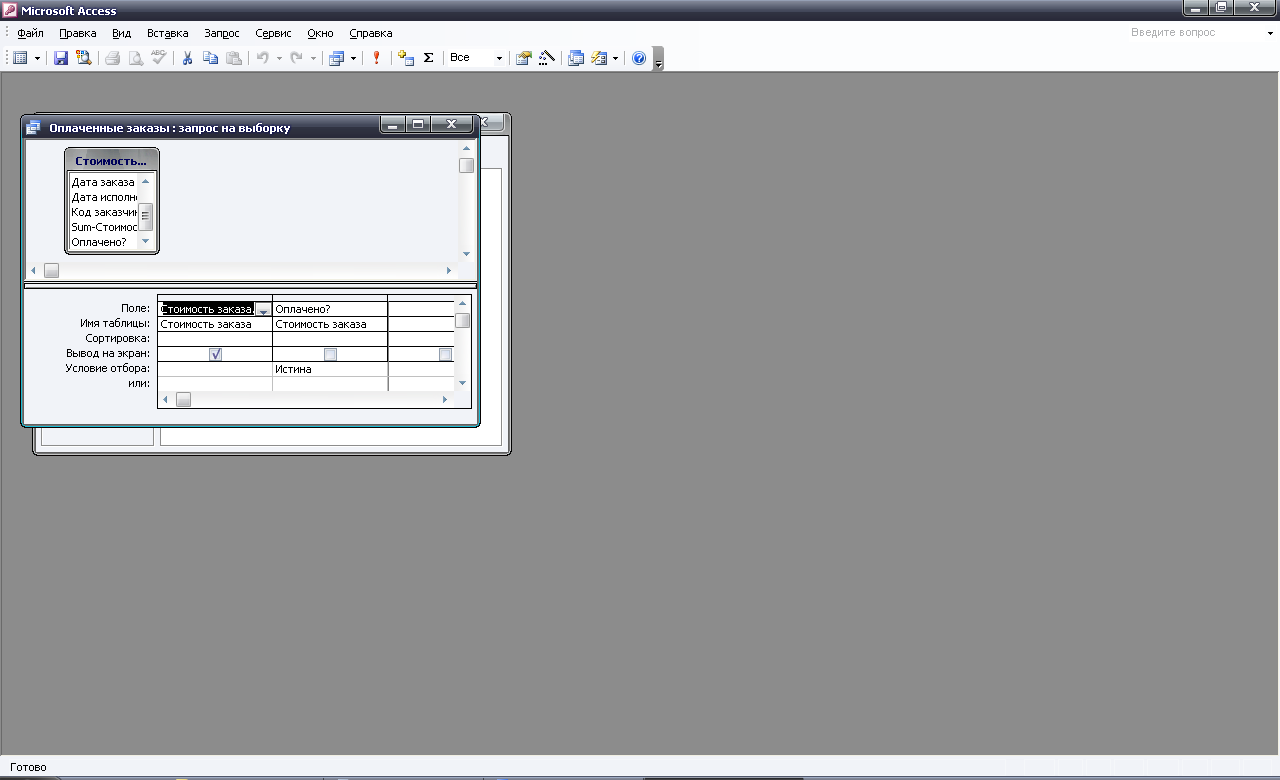The image size is (1280, 780).
Task: Expand the New Object dropdown arrow
Action: point(615,58)
